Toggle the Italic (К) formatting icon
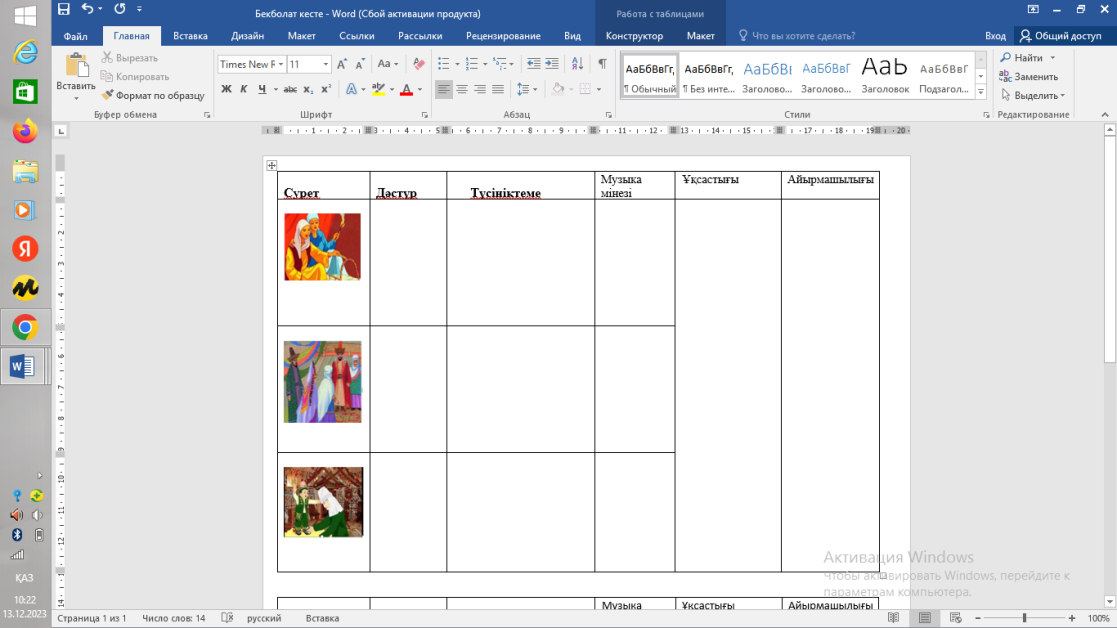 [x=244, y=89]
